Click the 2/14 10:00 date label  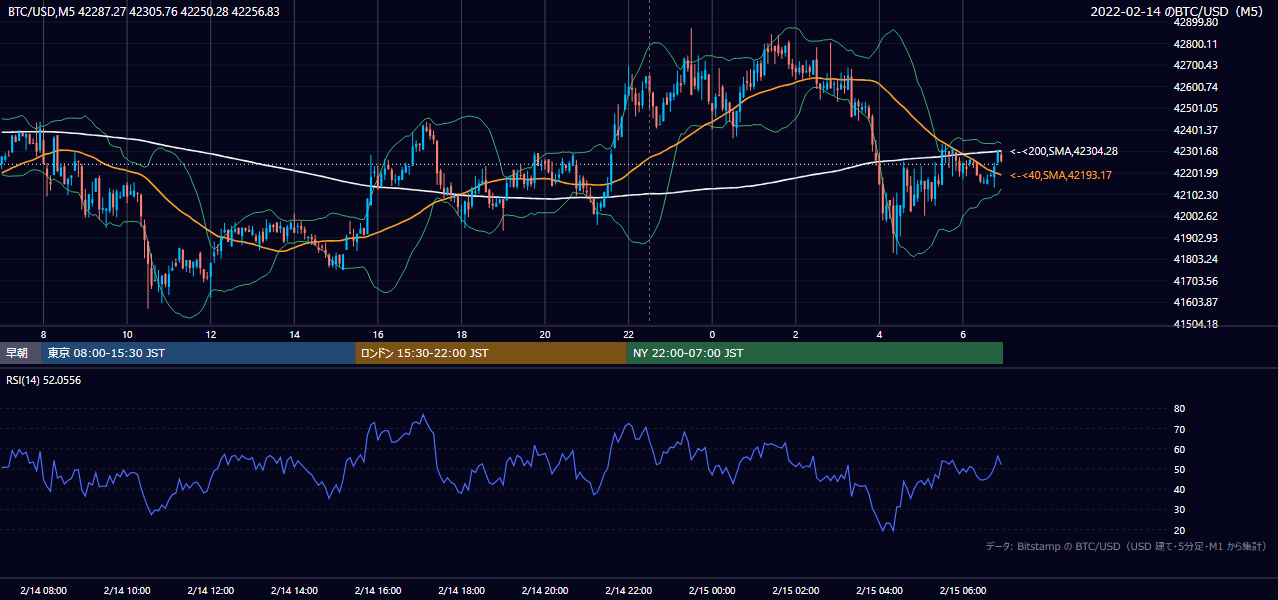127,590
